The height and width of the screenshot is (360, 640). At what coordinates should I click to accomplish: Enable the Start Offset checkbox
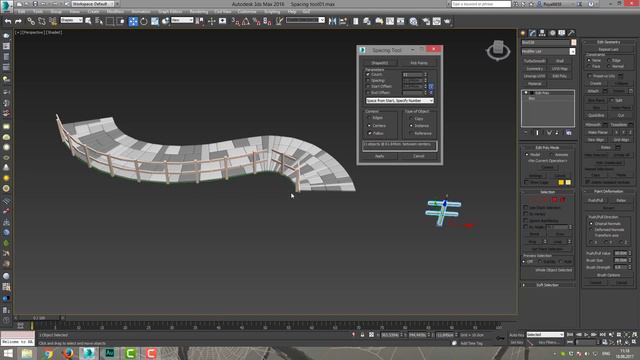(368, 87)
